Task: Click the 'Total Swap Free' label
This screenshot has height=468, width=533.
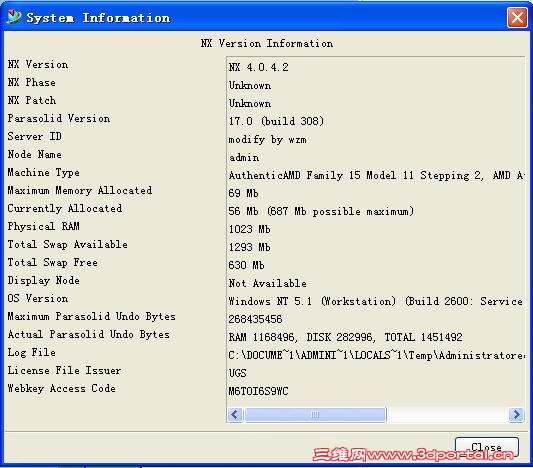Action: (53, 262)
